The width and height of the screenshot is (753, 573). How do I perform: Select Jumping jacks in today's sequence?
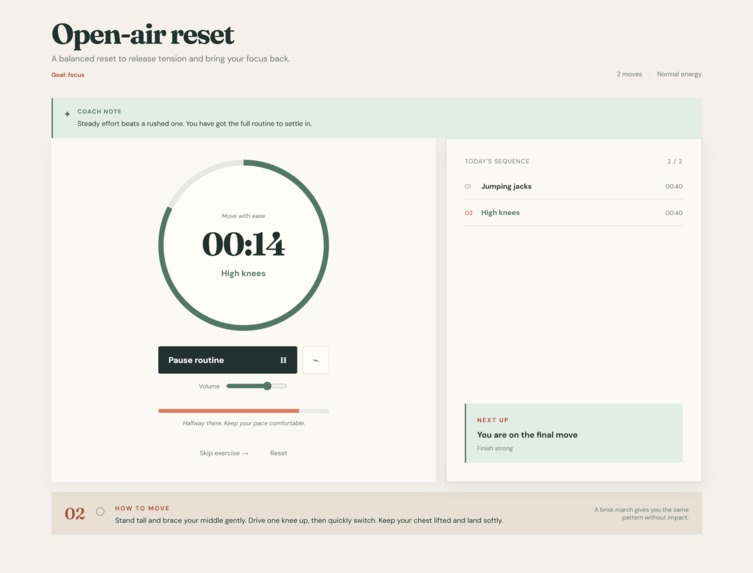click(573, 186)
